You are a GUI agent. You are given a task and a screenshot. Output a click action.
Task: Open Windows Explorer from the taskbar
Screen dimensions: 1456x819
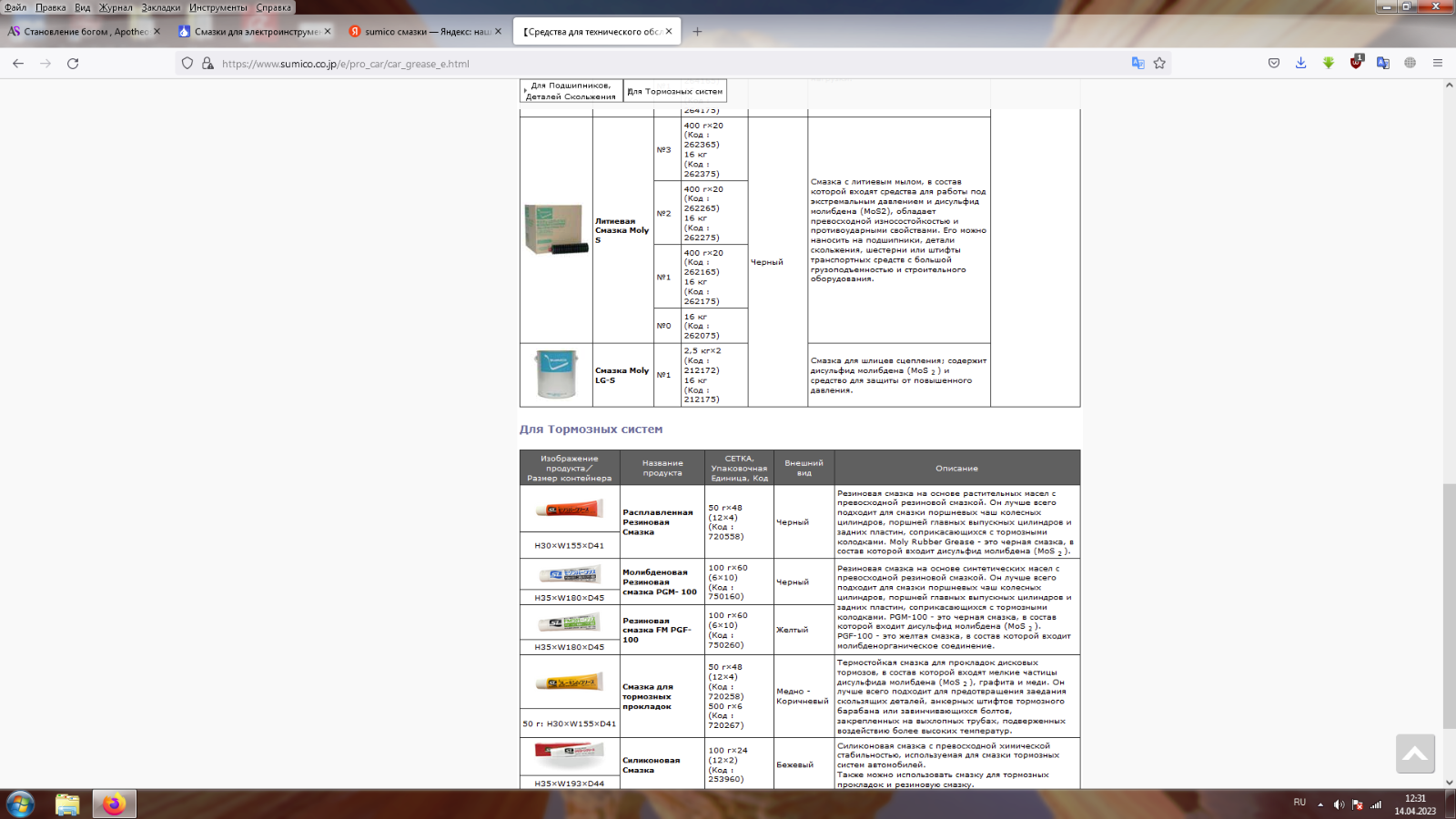pos(67,804)
